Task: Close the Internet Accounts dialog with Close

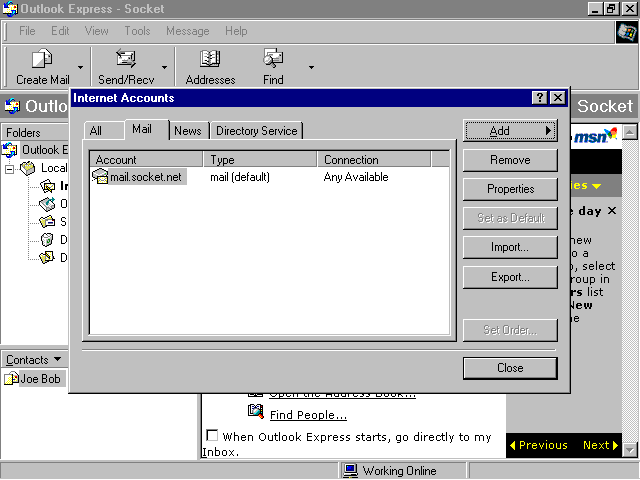Action: (x=510, y=368)
